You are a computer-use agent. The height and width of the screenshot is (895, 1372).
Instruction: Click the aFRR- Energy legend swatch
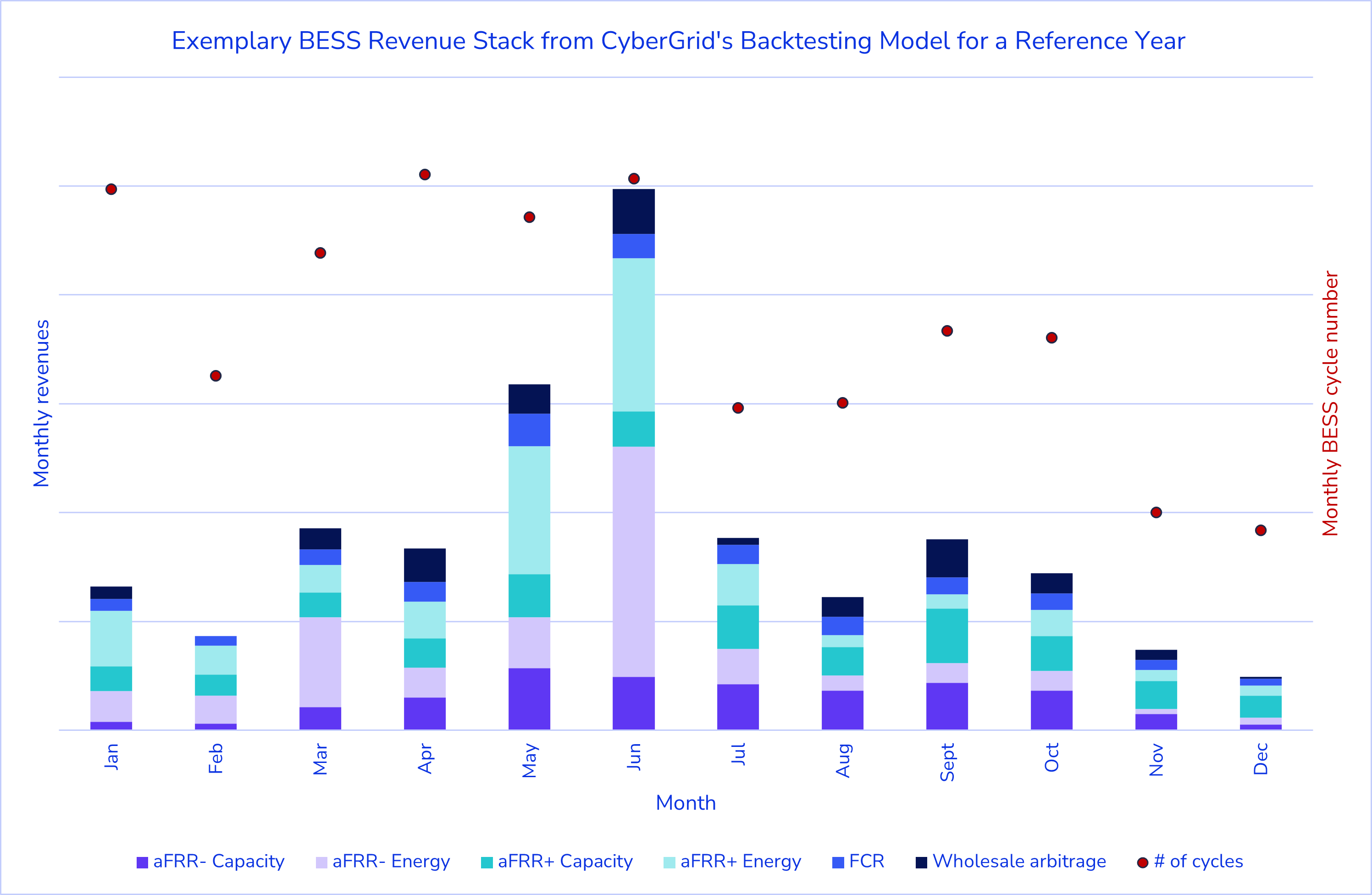pyautogui.click(x=321, y=862)
